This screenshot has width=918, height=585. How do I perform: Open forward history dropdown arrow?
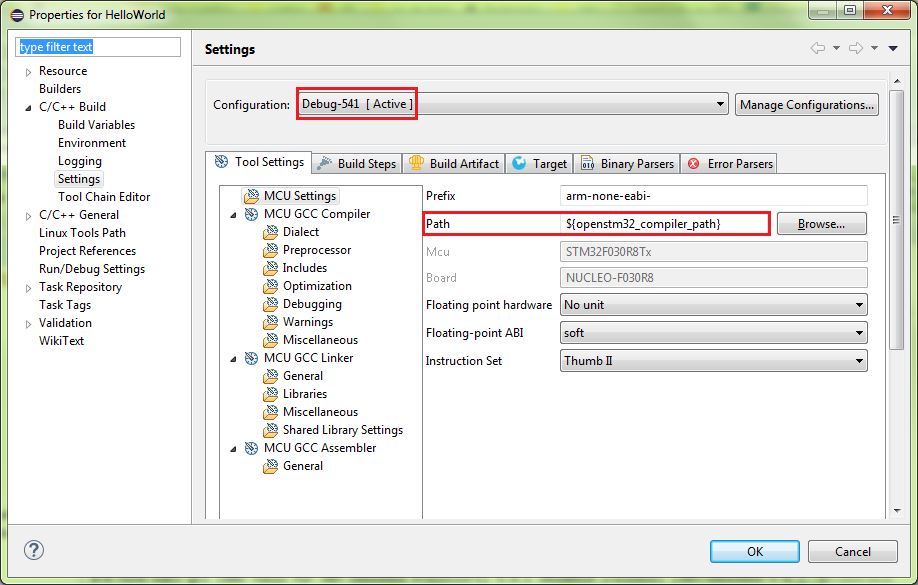(x=874, y=48)
